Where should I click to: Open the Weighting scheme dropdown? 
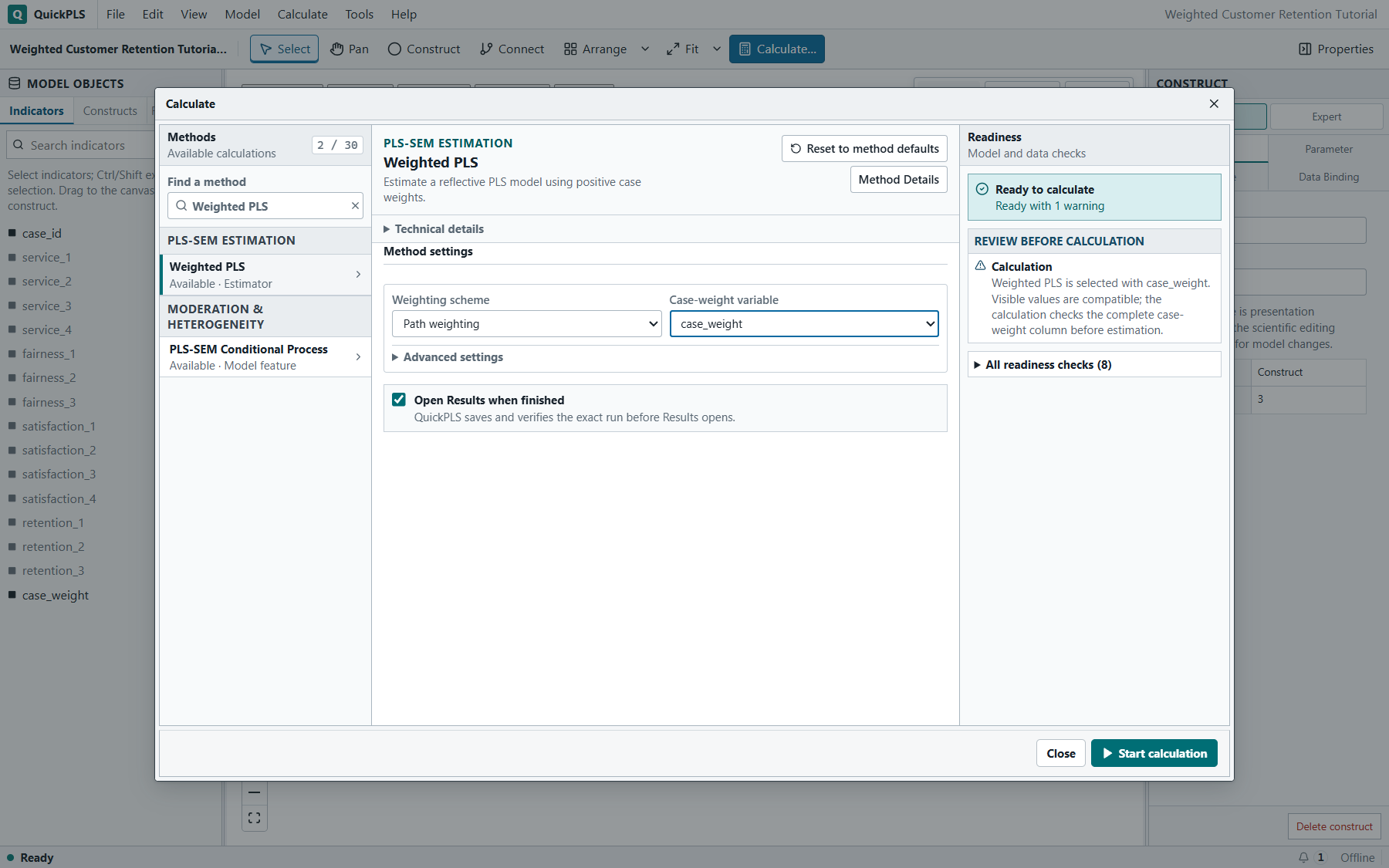[x=527, y=324]
